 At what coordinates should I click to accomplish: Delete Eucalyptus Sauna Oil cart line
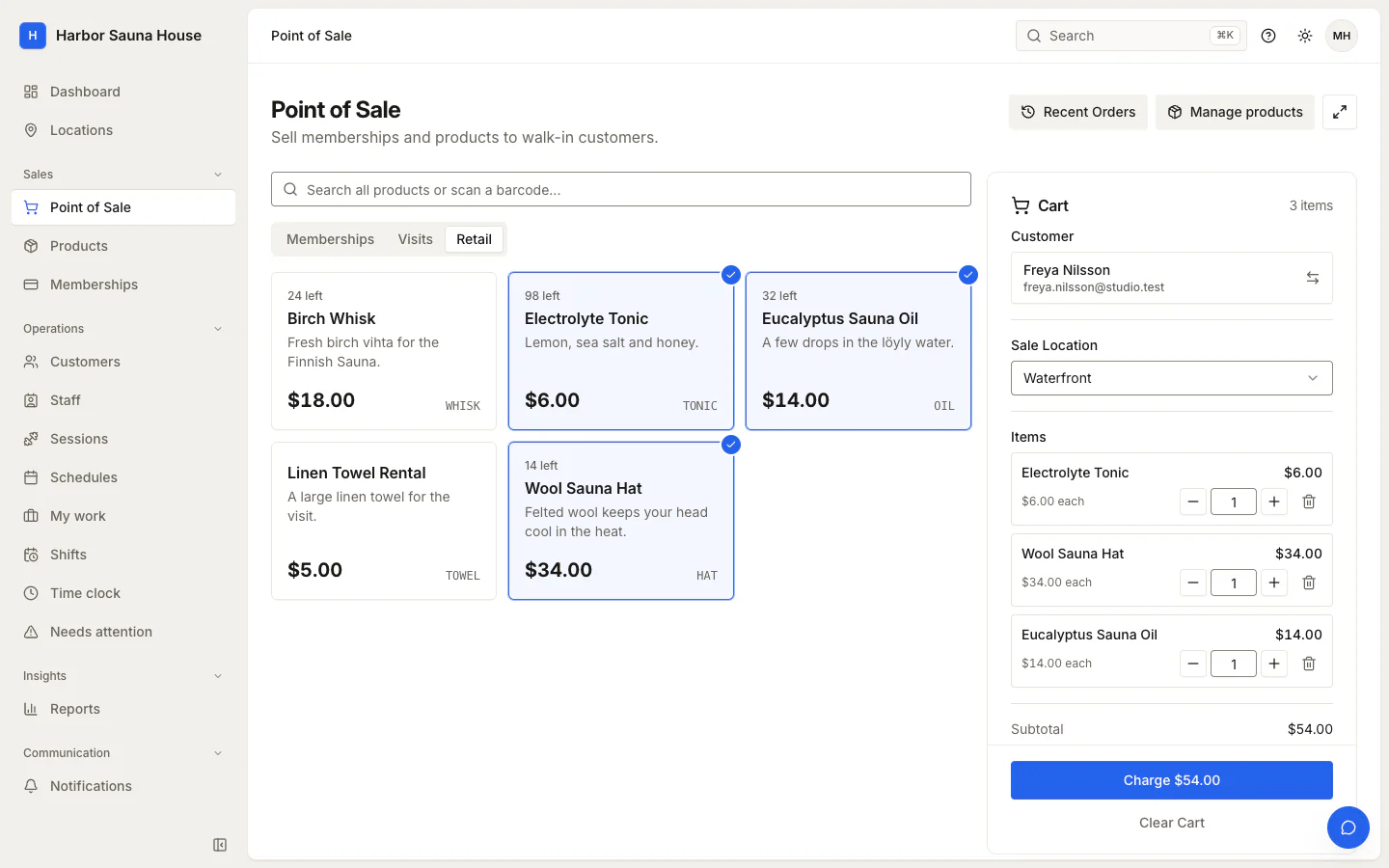coord(1309,664)
